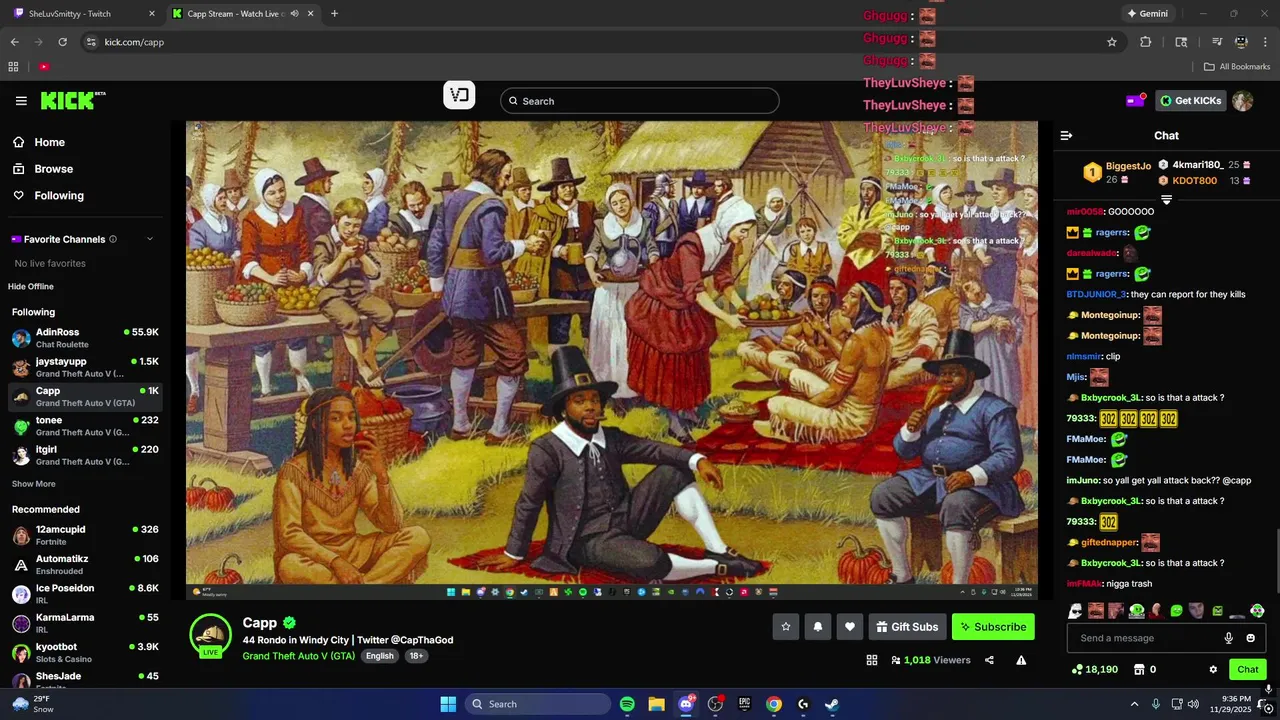
Task: Open the purple notification card icon
Action: [1135, 101]
